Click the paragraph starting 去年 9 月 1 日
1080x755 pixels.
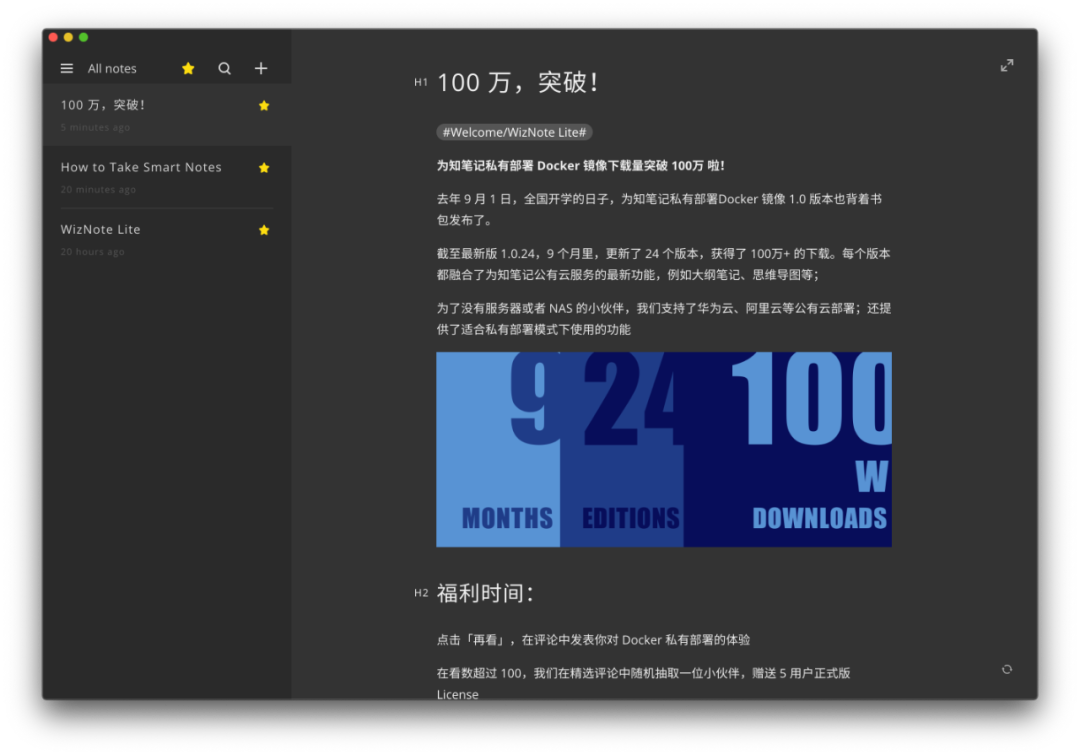[x=659, y=209]
